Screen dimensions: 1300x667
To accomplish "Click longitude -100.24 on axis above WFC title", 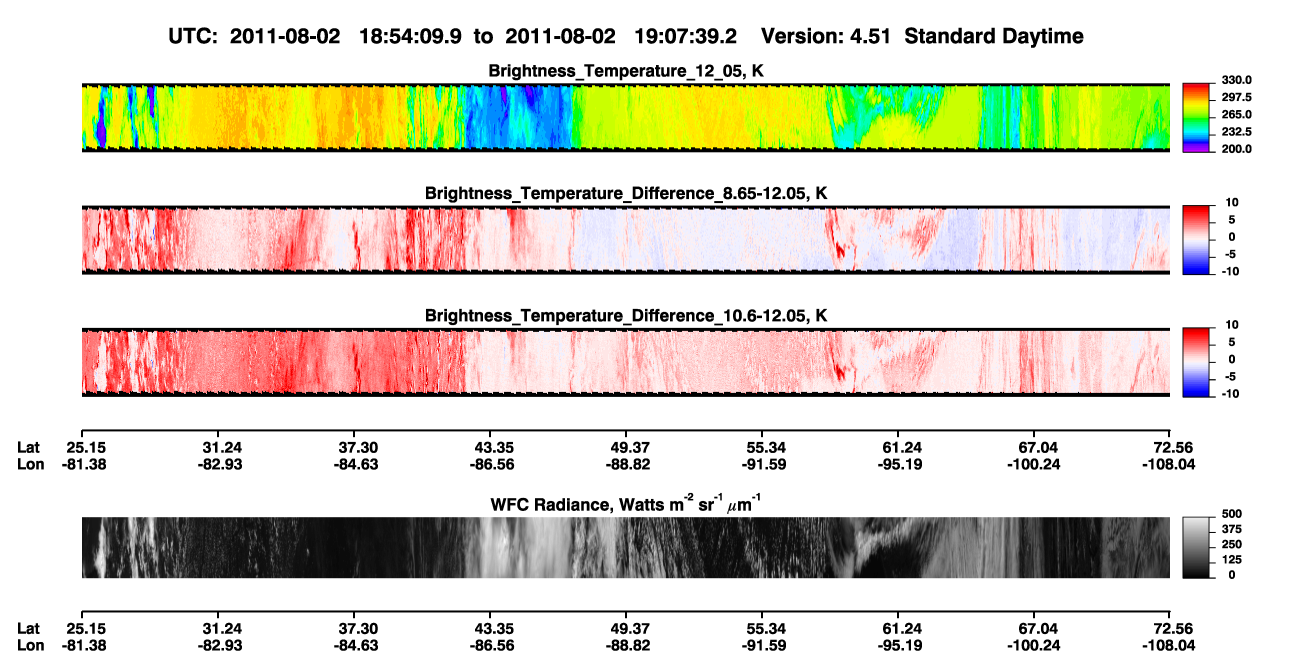I will tap(1034, 463).
